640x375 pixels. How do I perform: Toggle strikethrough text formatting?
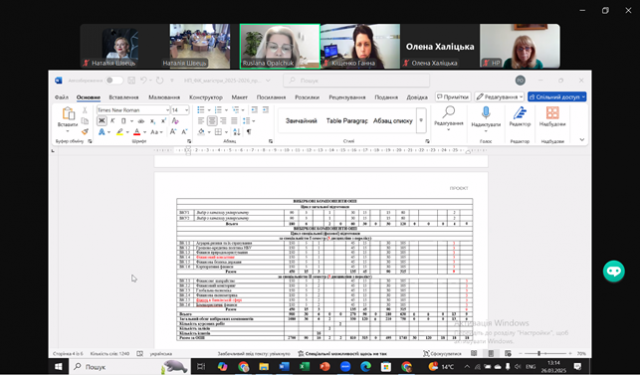(x=141, y=121)
